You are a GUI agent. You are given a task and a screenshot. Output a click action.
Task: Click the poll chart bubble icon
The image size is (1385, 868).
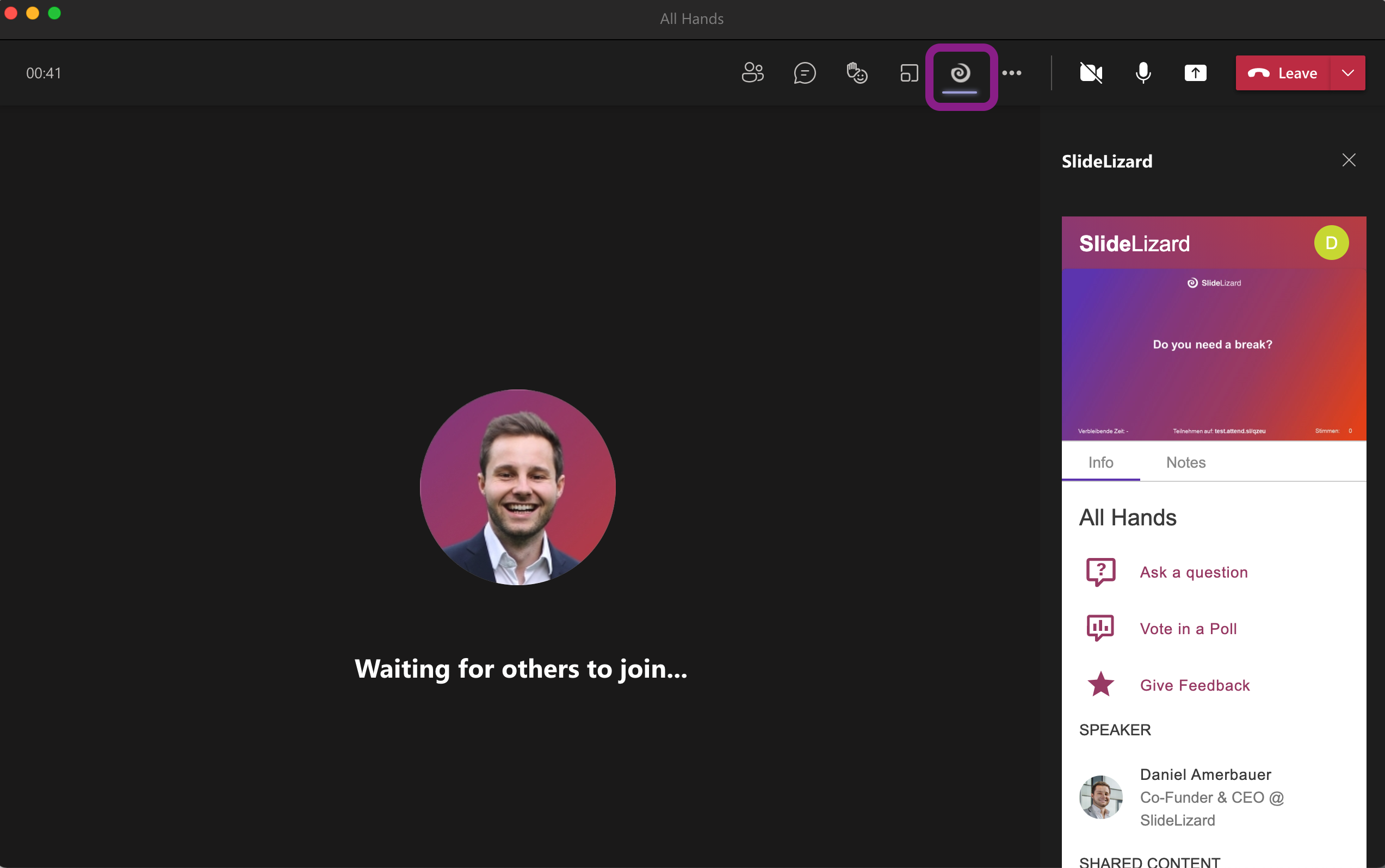click(x=1100, y=628)
